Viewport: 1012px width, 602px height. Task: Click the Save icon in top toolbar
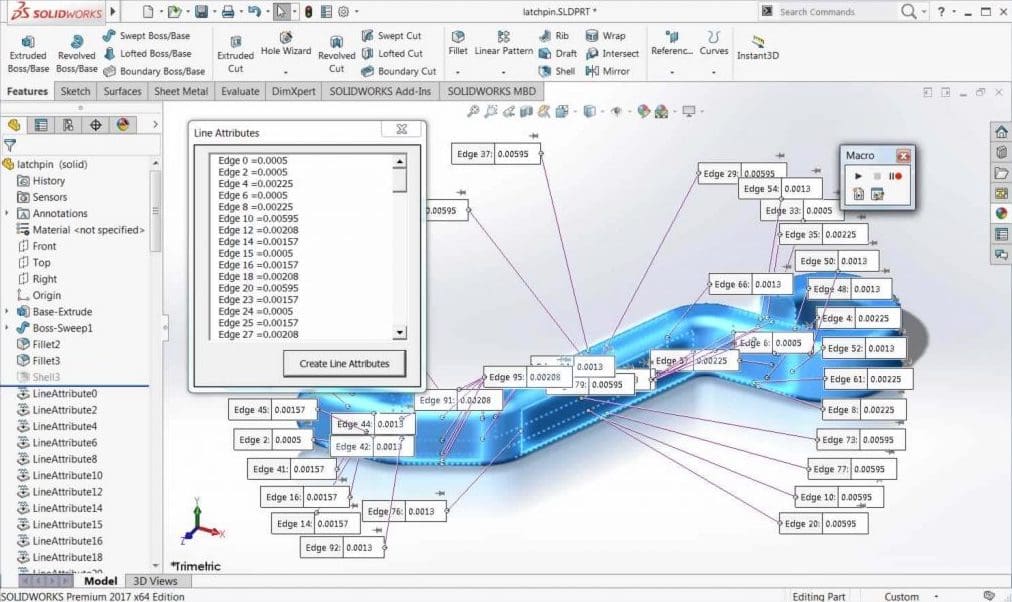click(201, 12)
